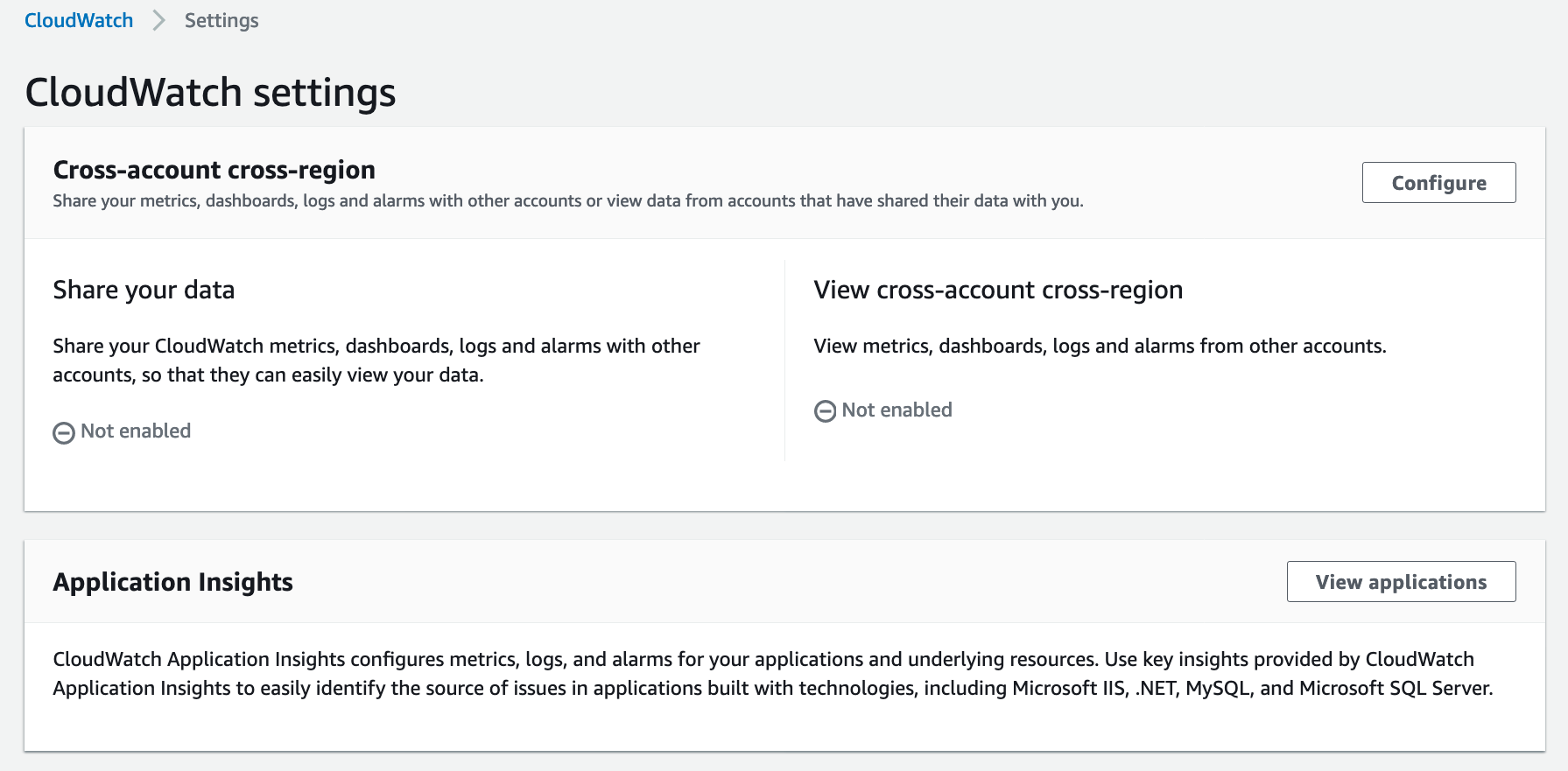Screen dimensions: 1568x771
Task: Click the Application Insights heading
Action: 172,582
